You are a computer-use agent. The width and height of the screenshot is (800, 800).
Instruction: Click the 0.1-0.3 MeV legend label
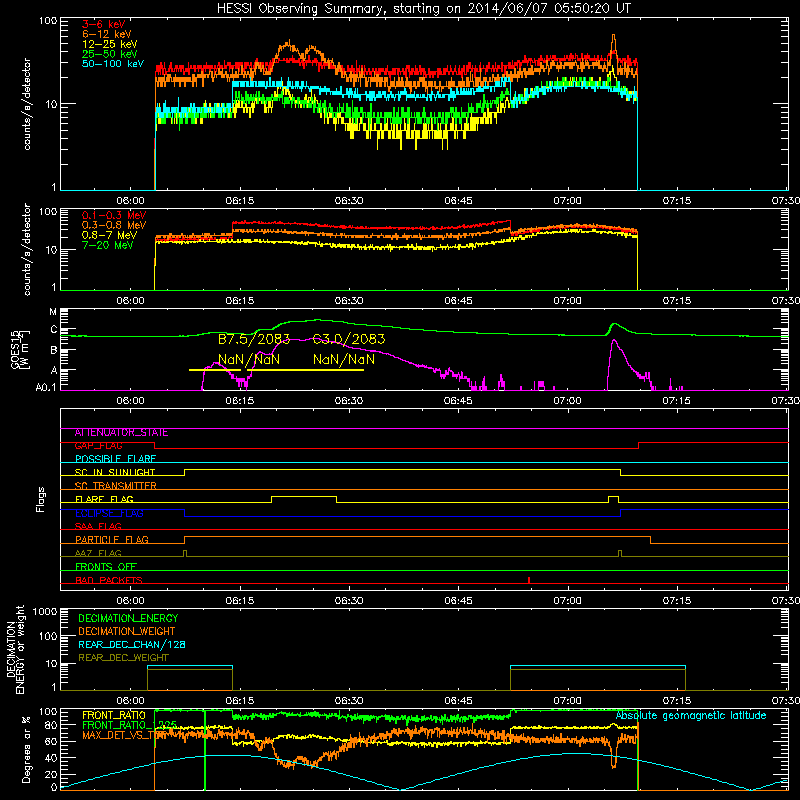[x=114, y=215]
